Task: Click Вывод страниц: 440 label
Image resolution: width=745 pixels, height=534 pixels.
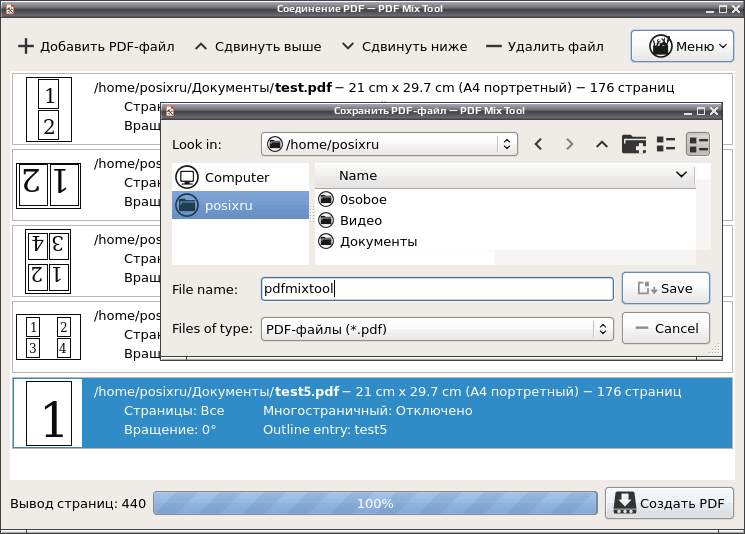Action: pos(78,504)
